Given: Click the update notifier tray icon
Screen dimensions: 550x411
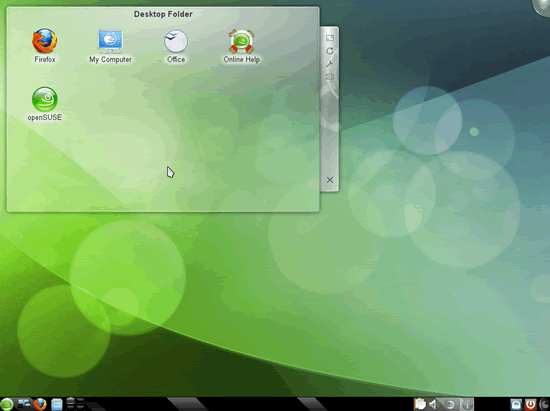Looking at the screenshot, I should pos(451,405).
